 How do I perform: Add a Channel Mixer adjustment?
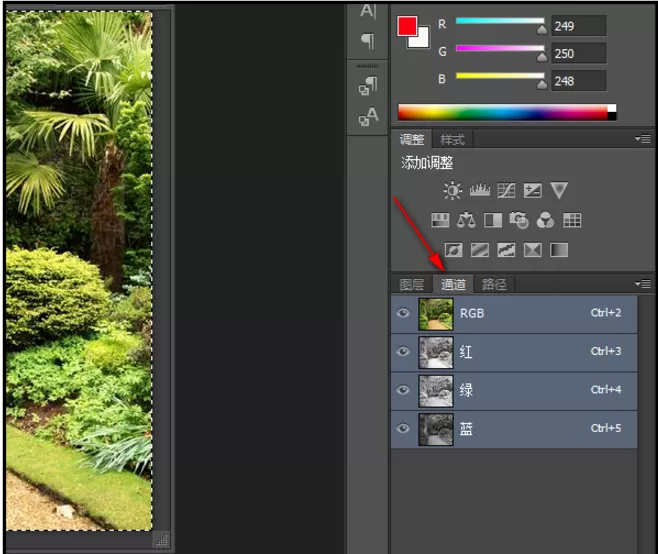(545, 220)
